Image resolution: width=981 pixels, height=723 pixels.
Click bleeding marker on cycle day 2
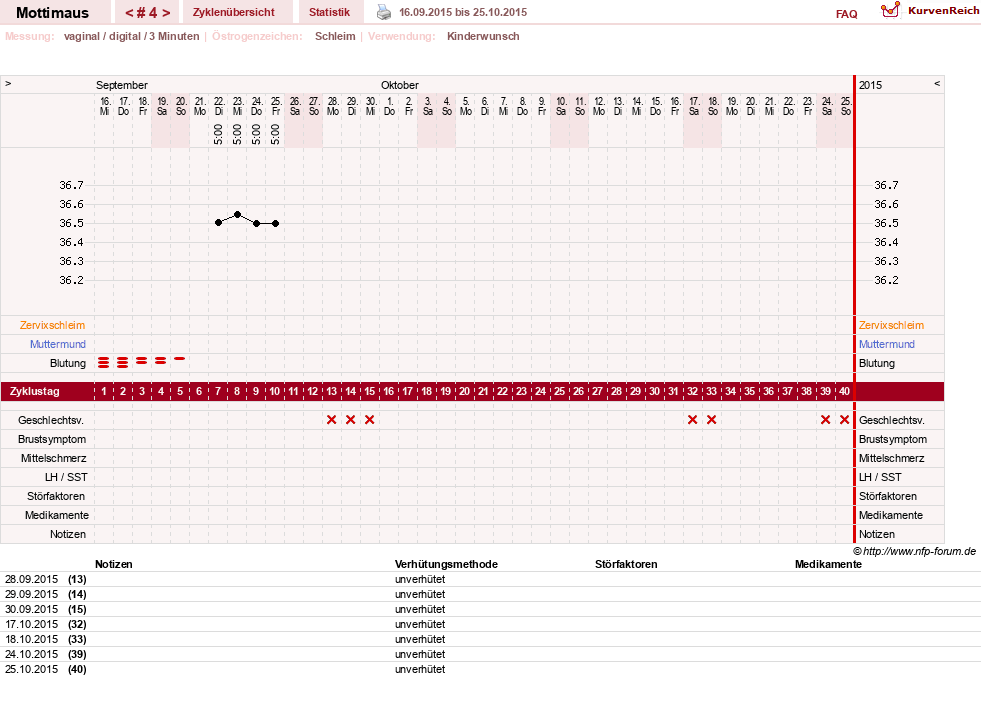[x=123, y=363]
